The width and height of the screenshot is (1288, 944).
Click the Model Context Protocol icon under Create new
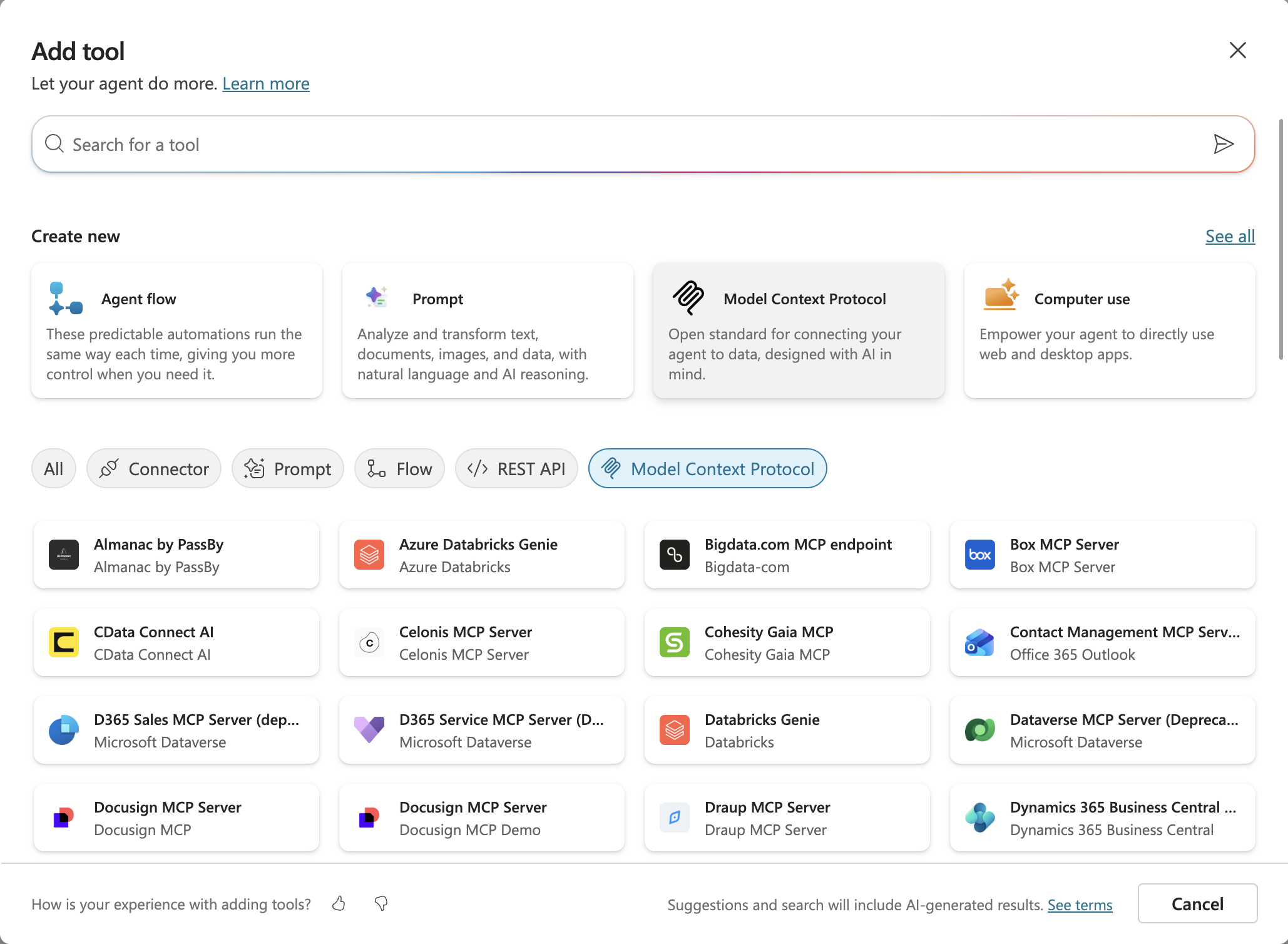point(688,298)
